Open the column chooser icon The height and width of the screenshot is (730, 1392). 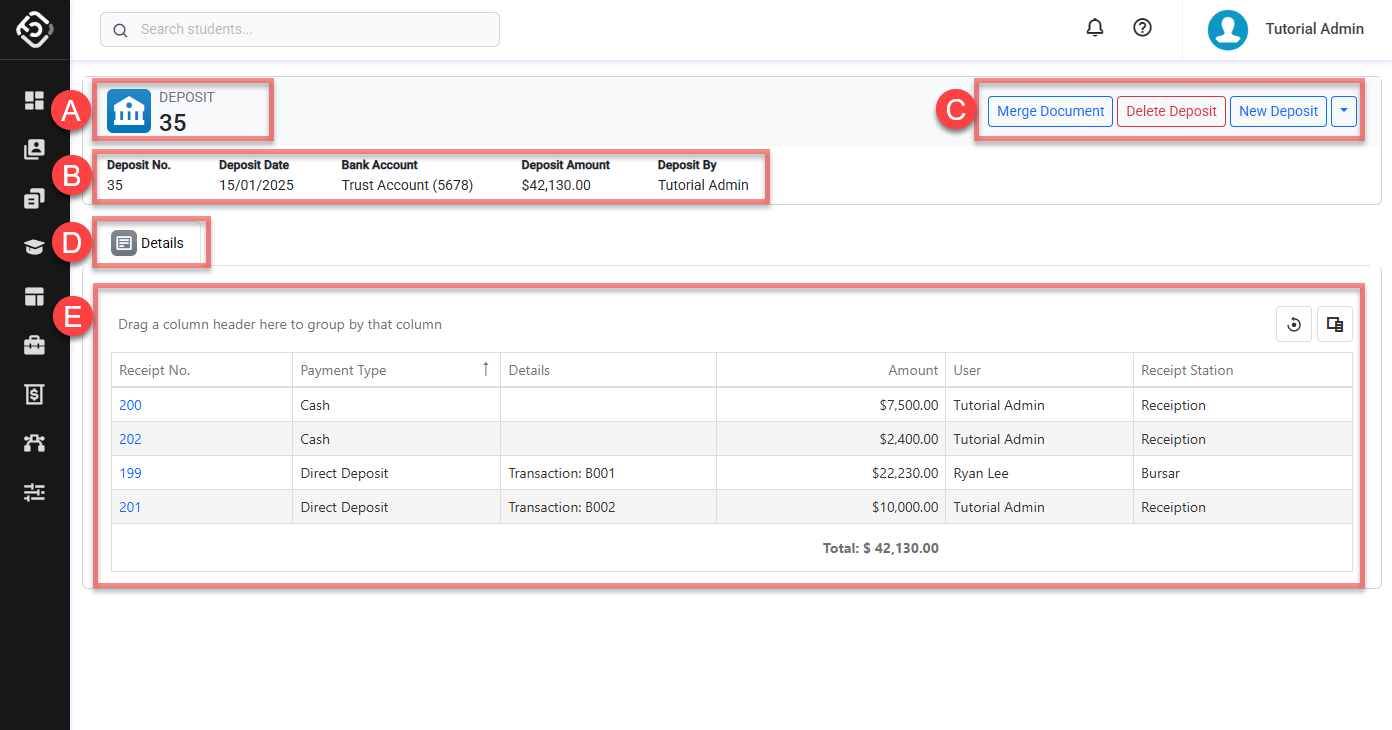pyautogui.click(x=1334, y=324)
